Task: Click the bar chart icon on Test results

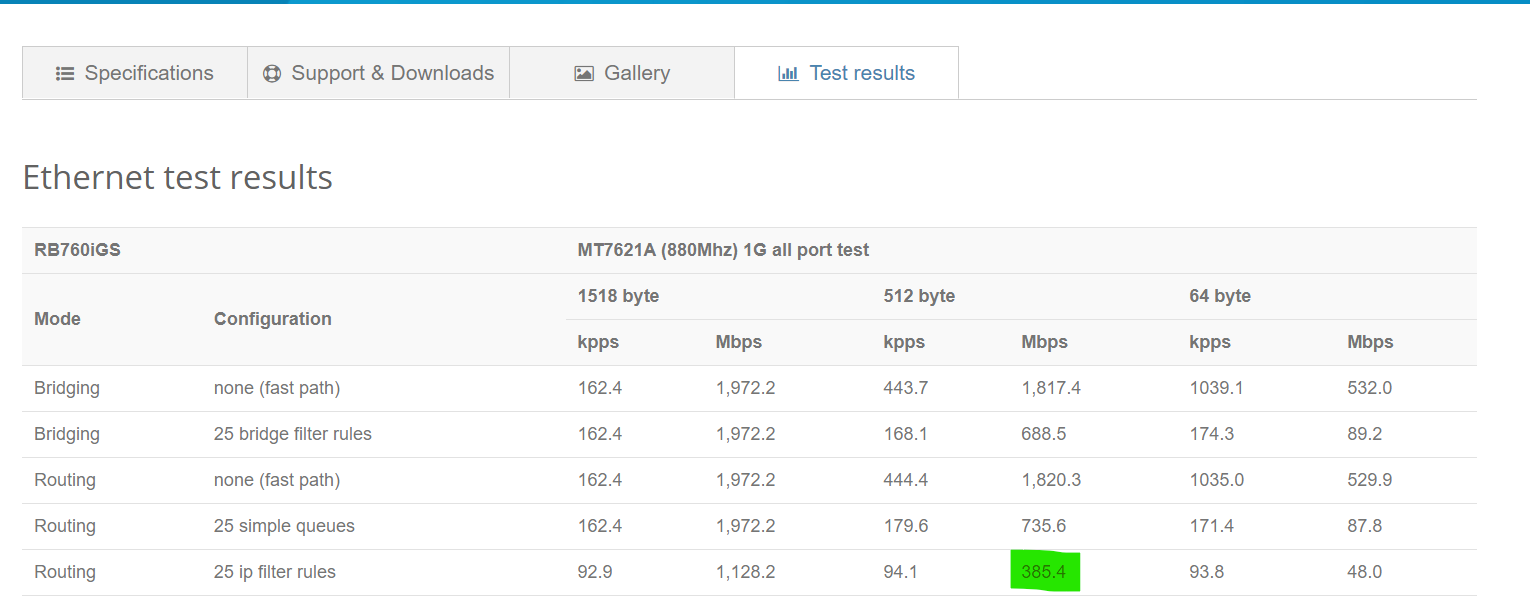Action: pos(788,74)
